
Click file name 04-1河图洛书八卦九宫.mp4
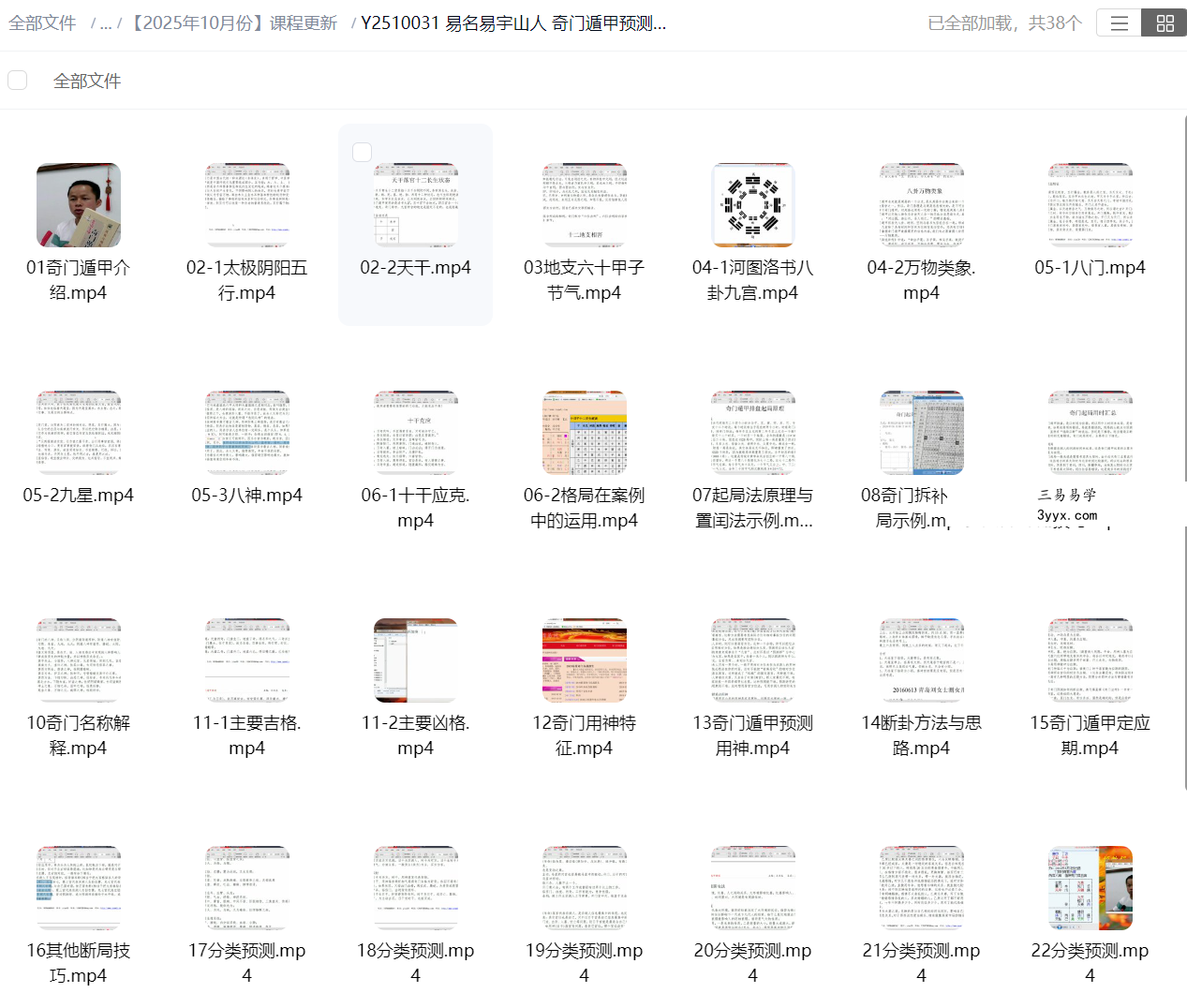click(753, 280)
